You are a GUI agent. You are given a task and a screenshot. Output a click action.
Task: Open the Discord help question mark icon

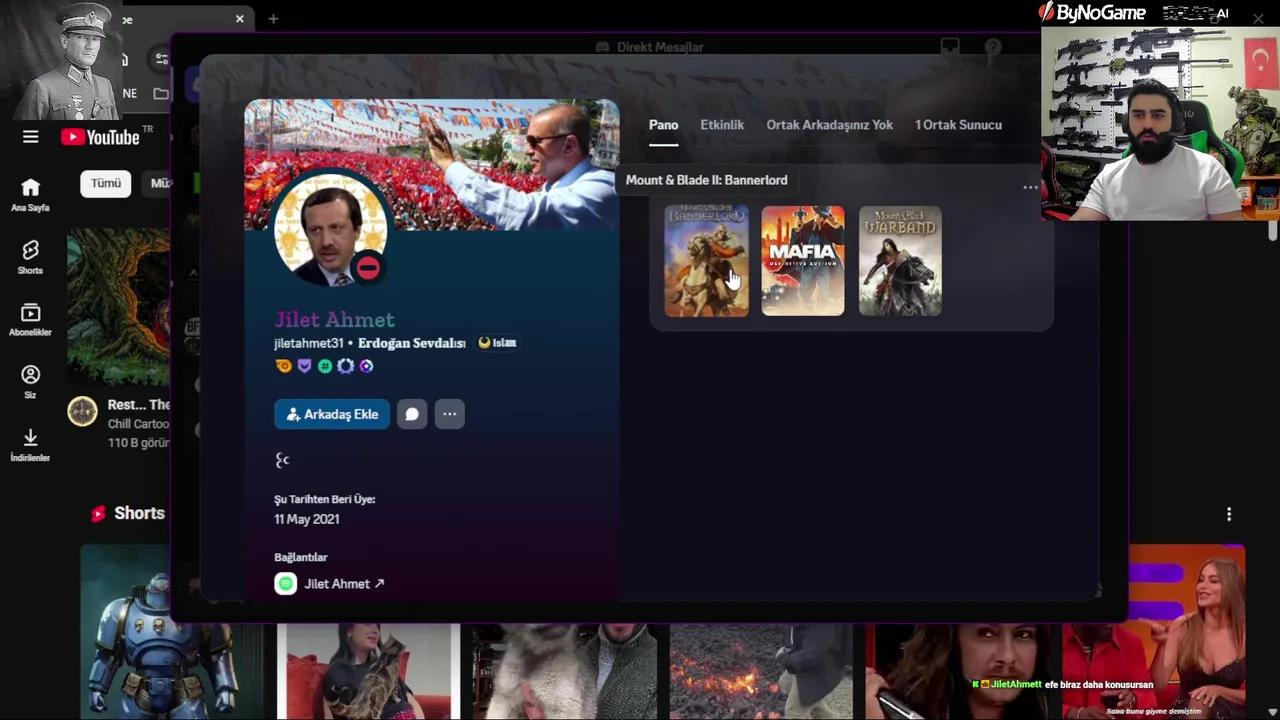coord(993,47)
